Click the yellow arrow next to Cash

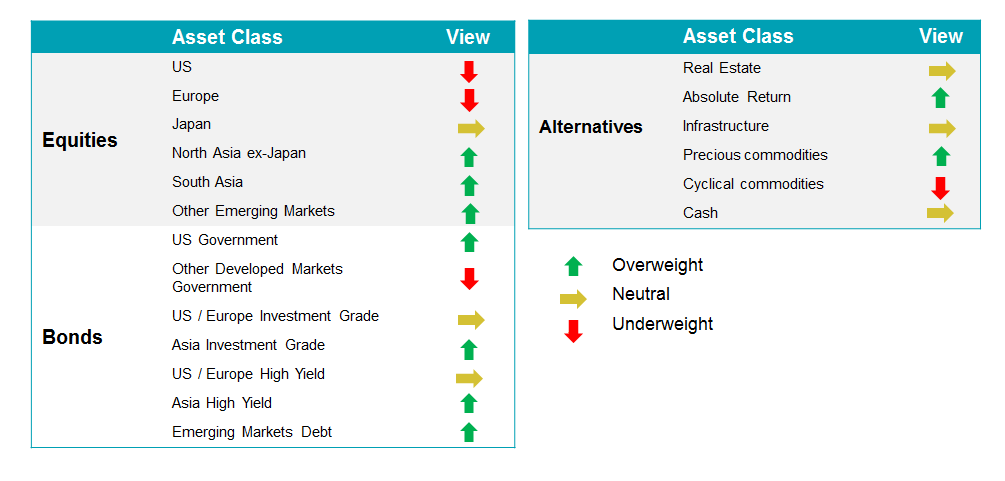tap(940, 213)
